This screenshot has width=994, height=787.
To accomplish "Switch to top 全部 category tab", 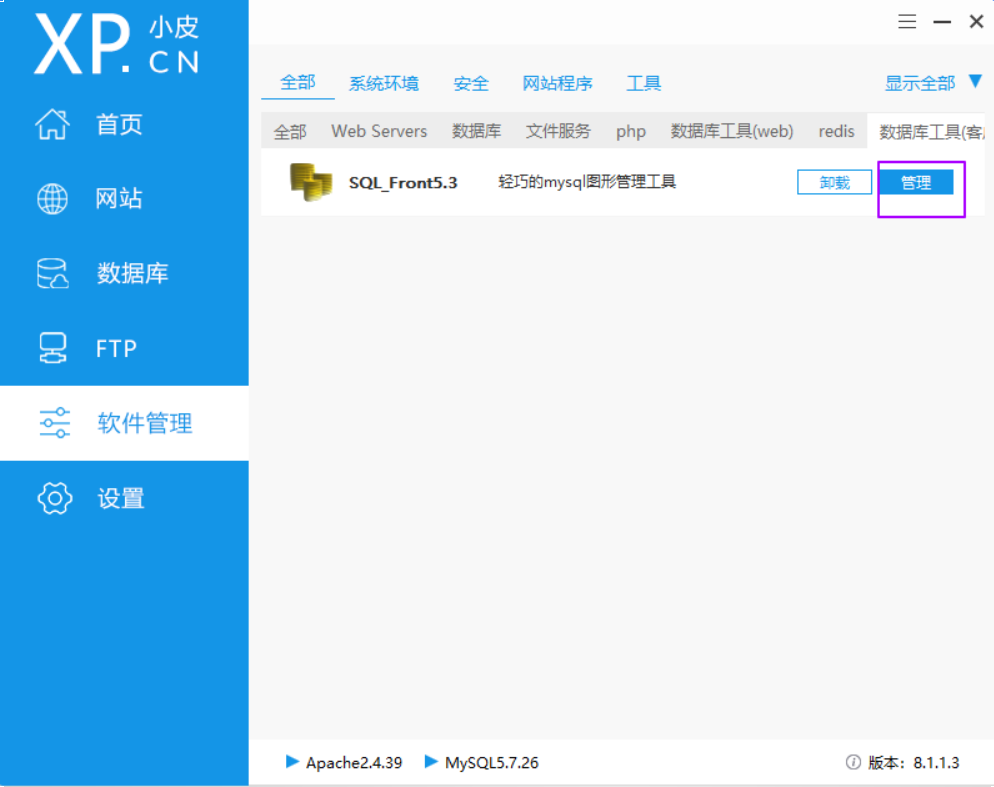I will click(298, 82).
